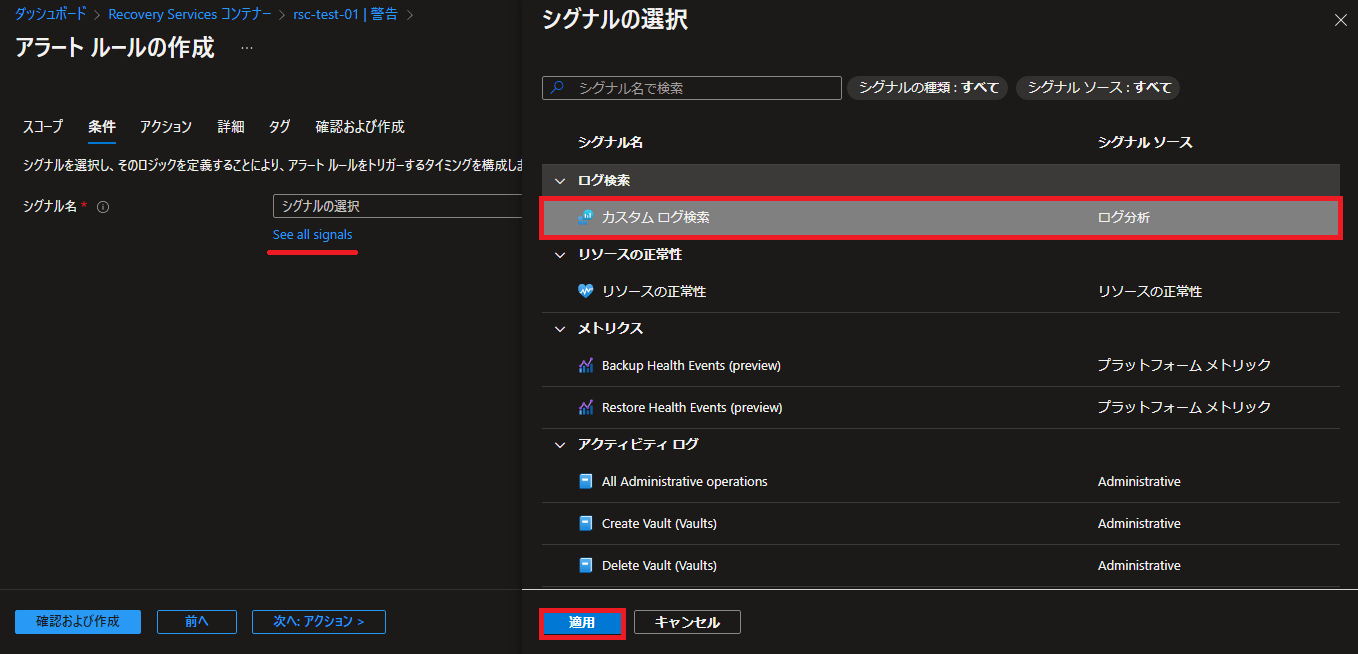Select Delete Vault (Vaults) signal
This screenshot has height=654, width=1358.
(x=940, y=565)
